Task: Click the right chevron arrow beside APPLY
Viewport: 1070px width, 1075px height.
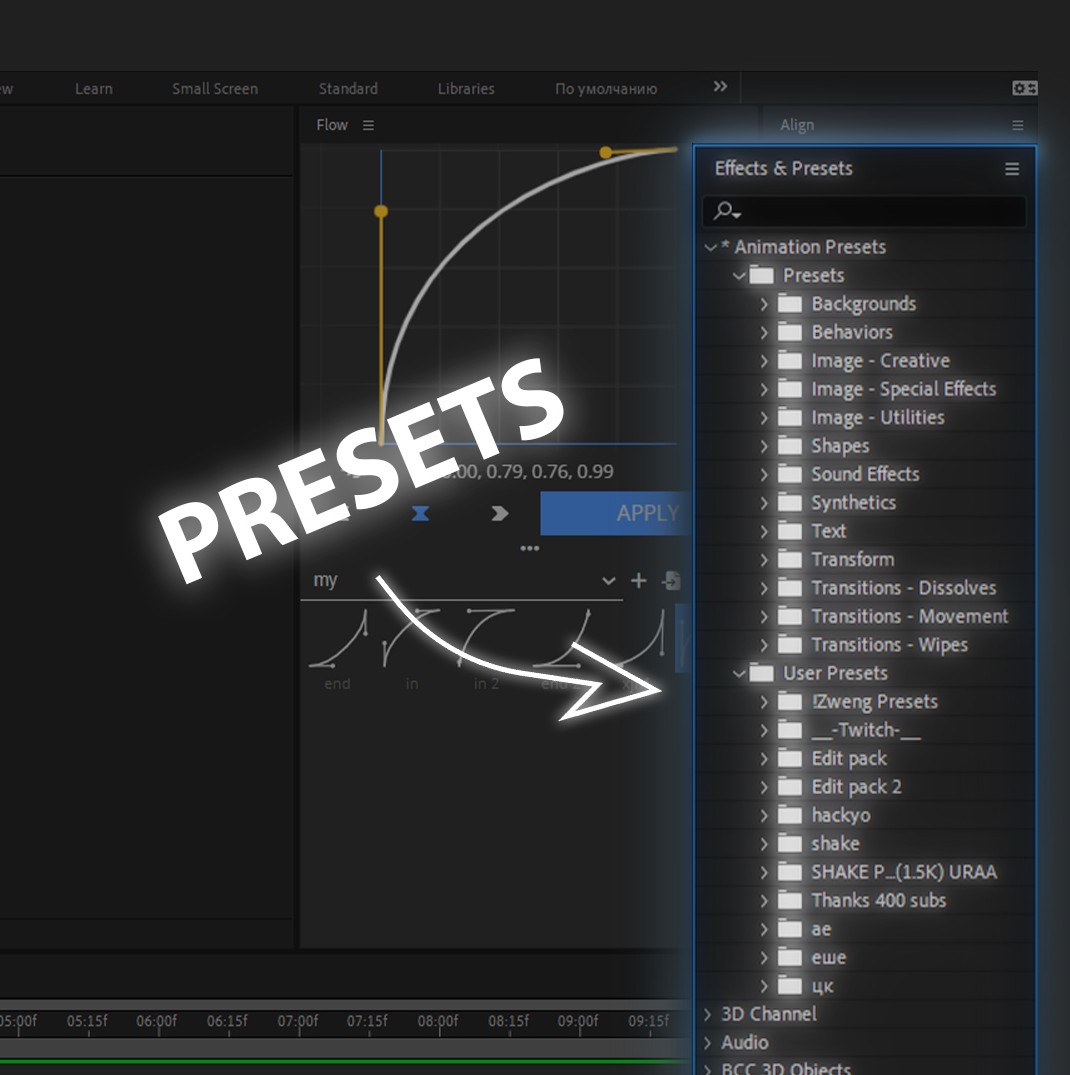Action: pos(499,513)
